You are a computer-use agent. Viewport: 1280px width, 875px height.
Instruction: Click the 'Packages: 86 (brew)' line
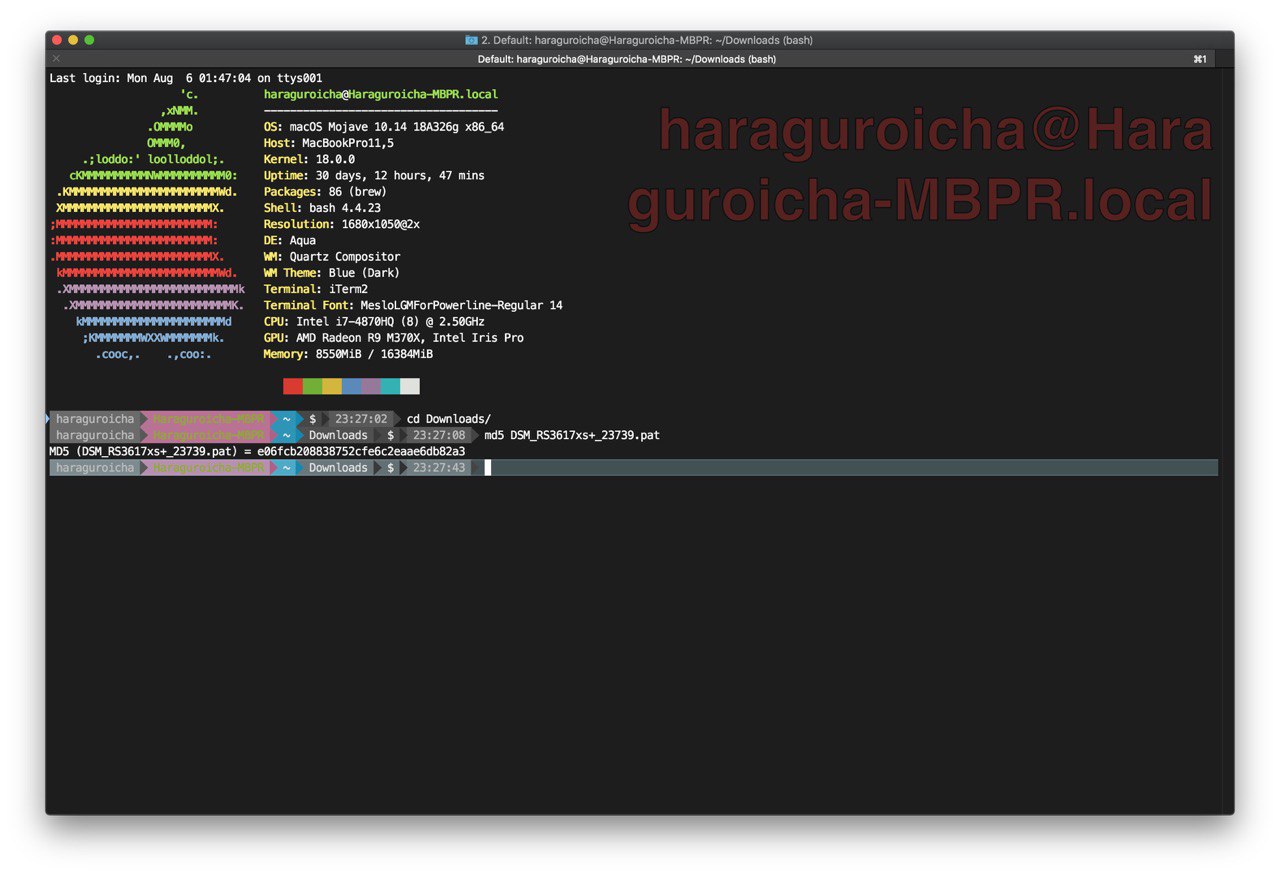pyautogui.click(x=325, y=191)
